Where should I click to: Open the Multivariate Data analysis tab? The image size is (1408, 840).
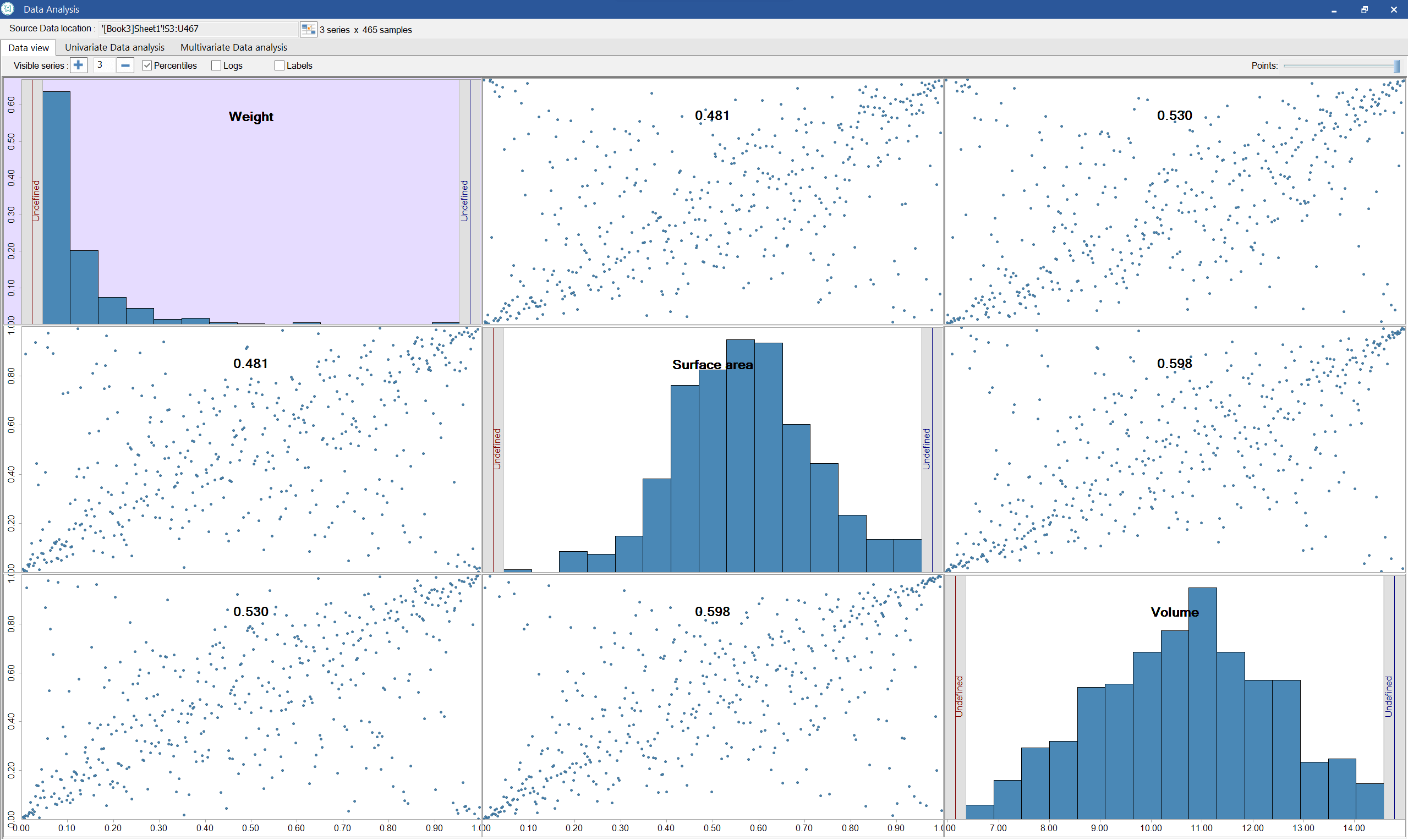(233, 47)
